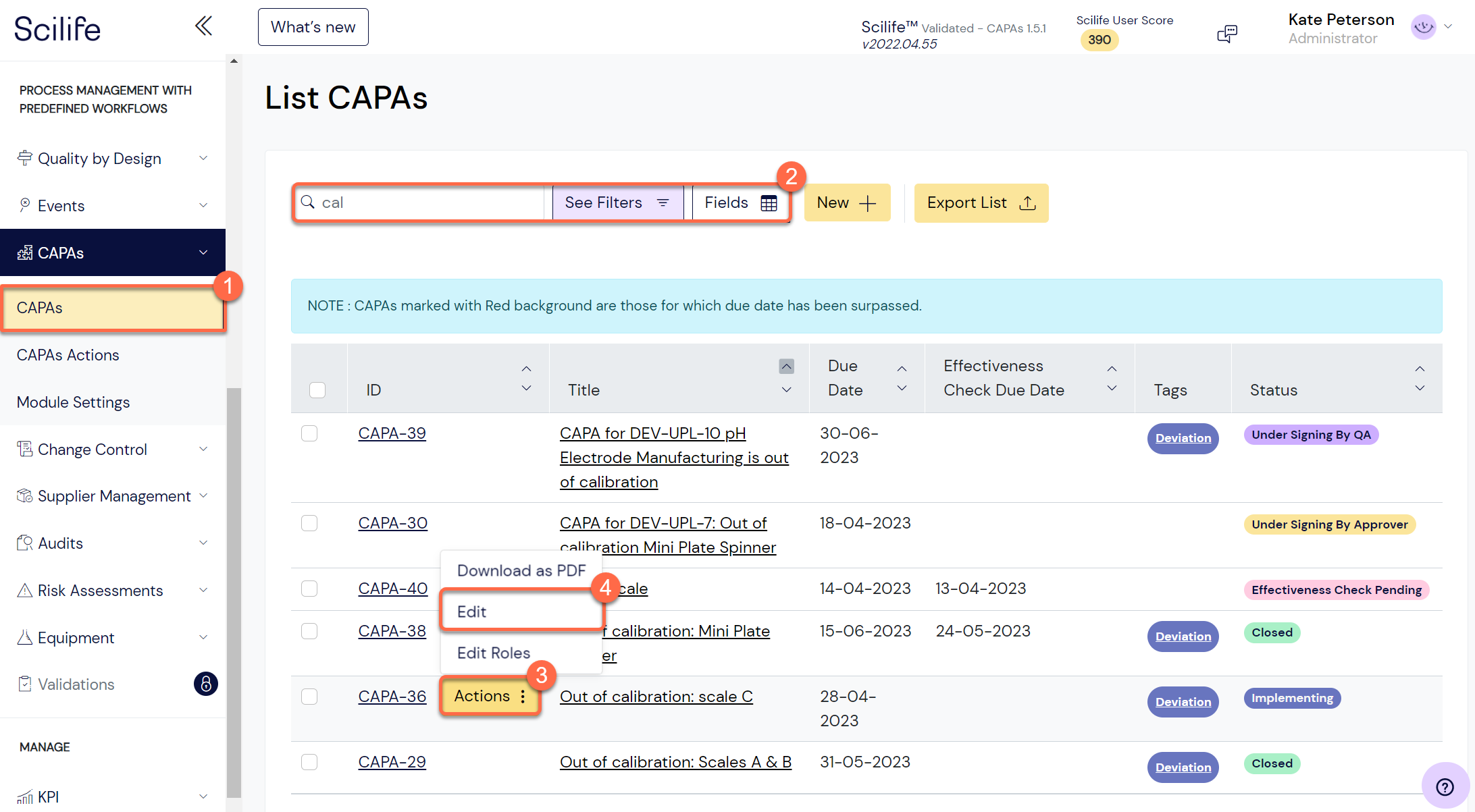Click the Equipment flask icon
This screenshot has width=1475, height=812.
[x=25, y=637]
